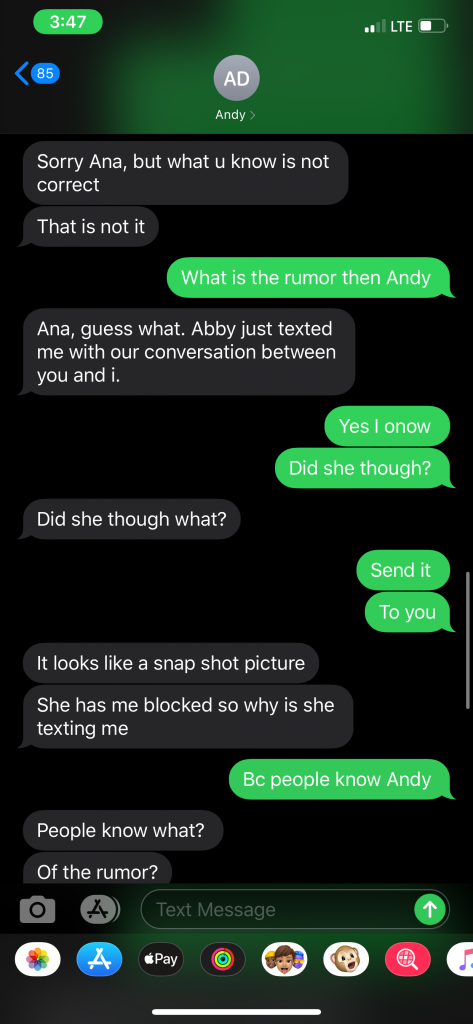This screenshot has height=1024, width=473.
Task: Open the Photos app in iMessage drawer
Action: point(37,959)
